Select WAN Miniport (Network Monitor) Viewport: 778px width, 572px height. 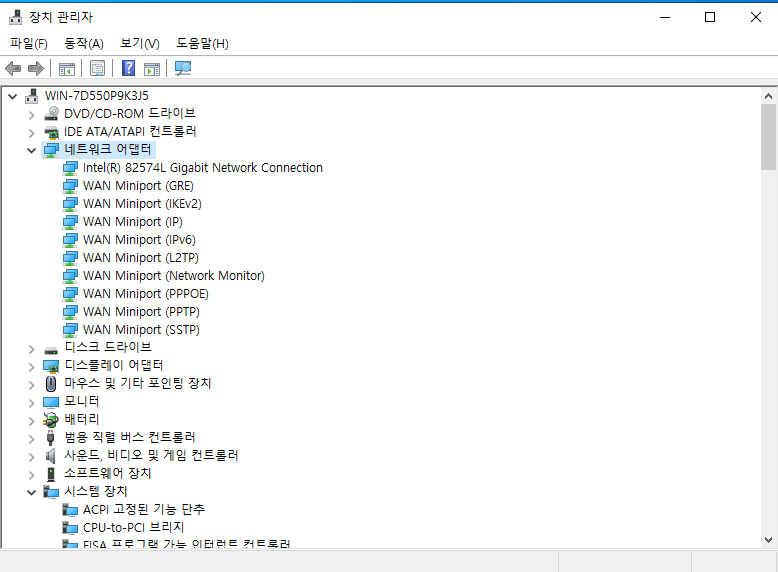point(174,276)
